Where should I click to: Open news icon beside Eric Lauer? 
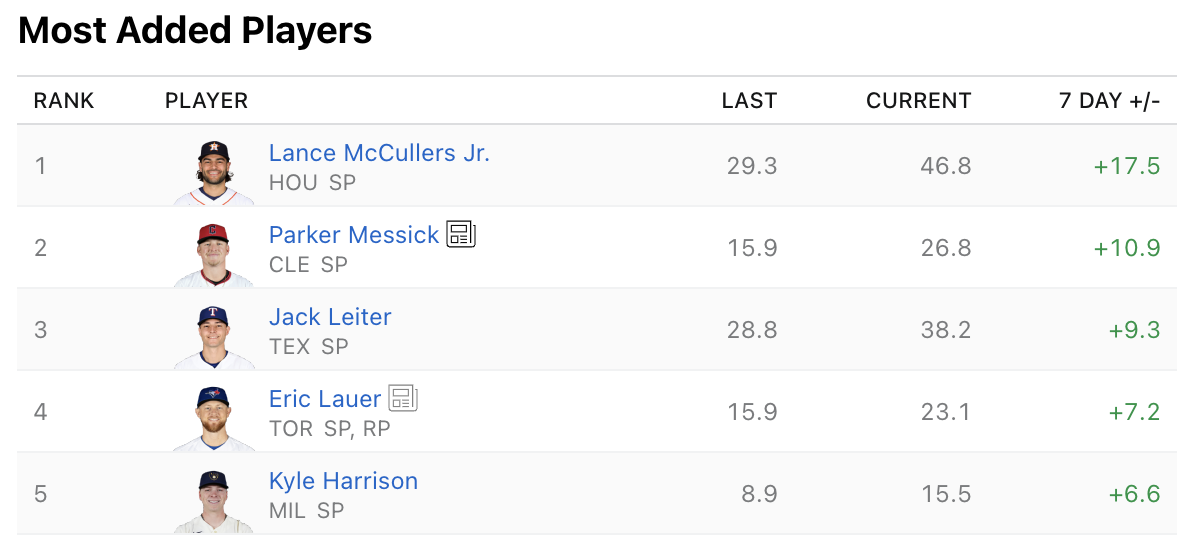(403, 399)
